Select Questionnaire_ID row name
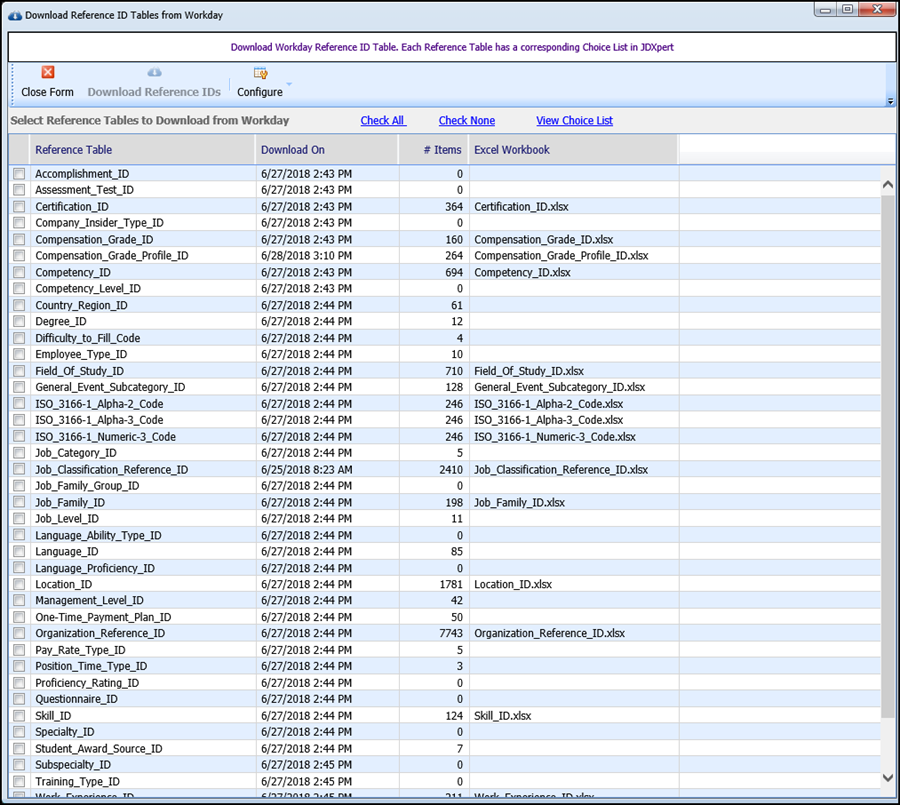 76,699
